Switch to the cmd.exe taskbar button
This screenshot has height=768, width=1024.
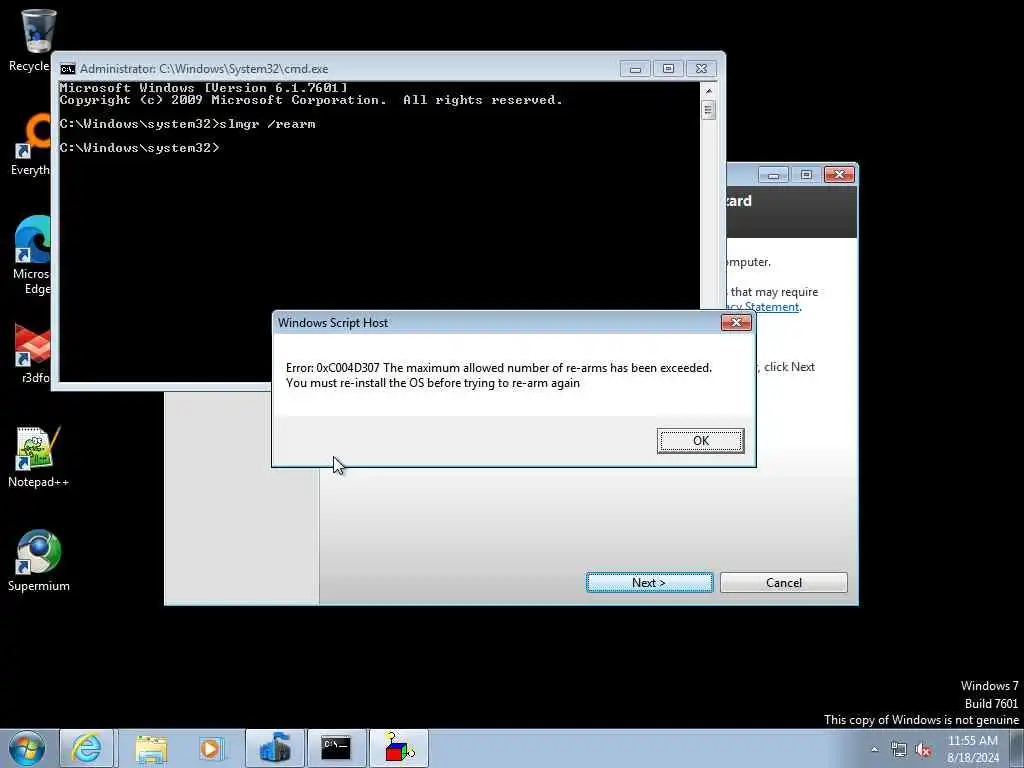click(x=336, y=748)
